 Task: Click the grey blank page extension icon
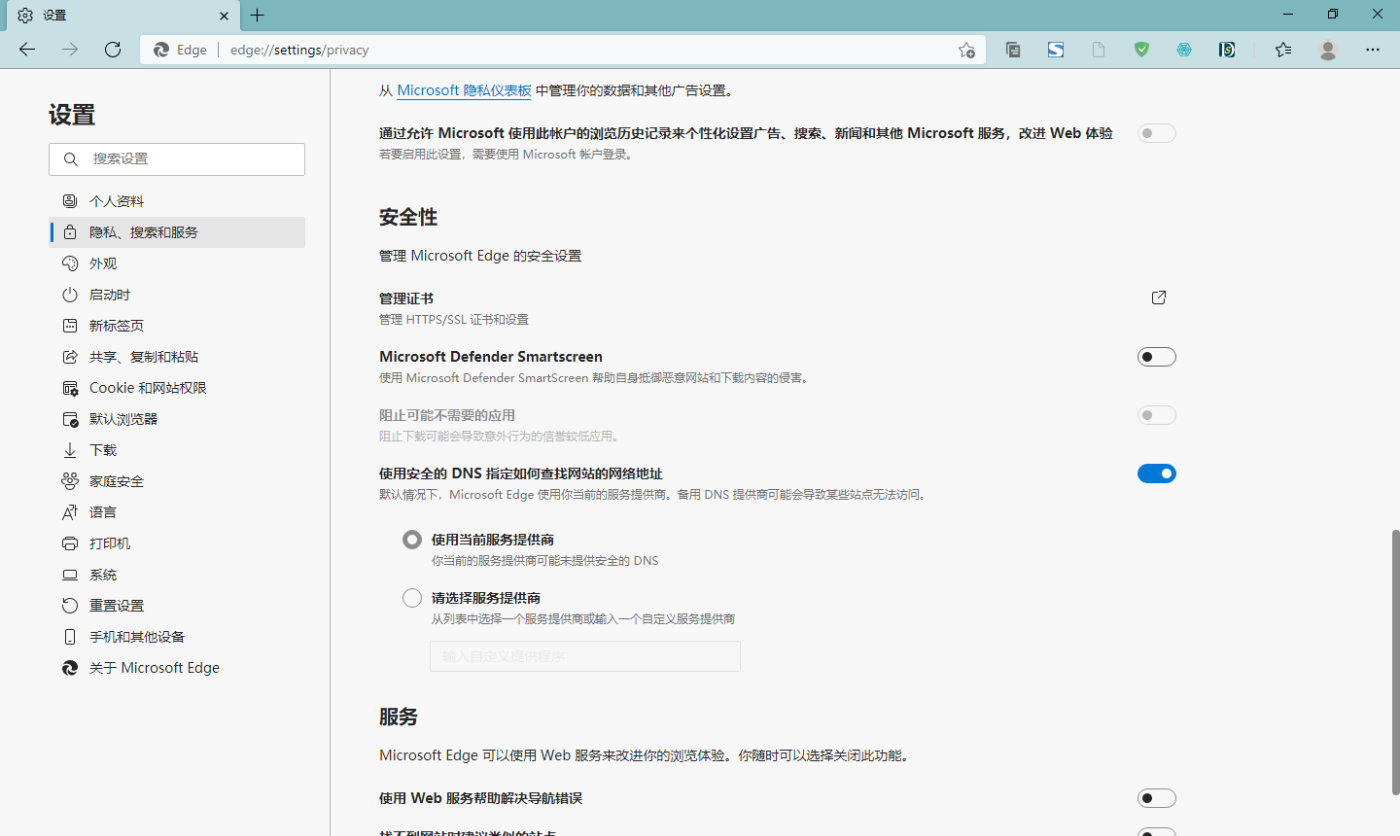coord(1099,50)
